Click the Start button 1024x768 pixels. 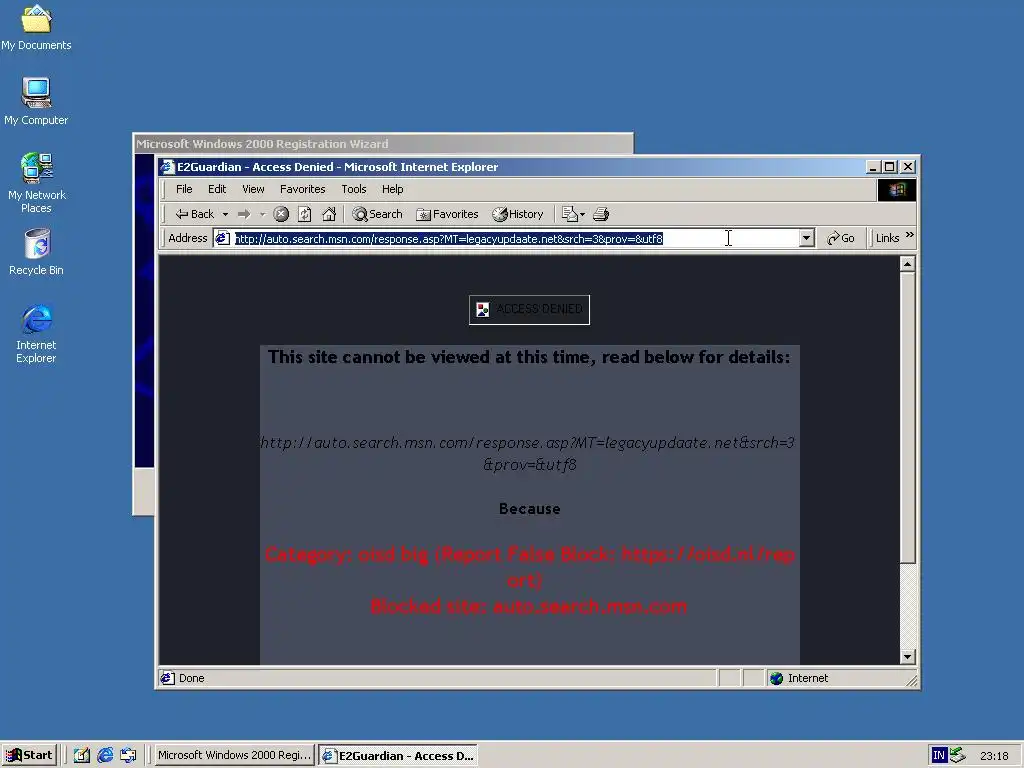pyautogui.click(x=29, y=755)
